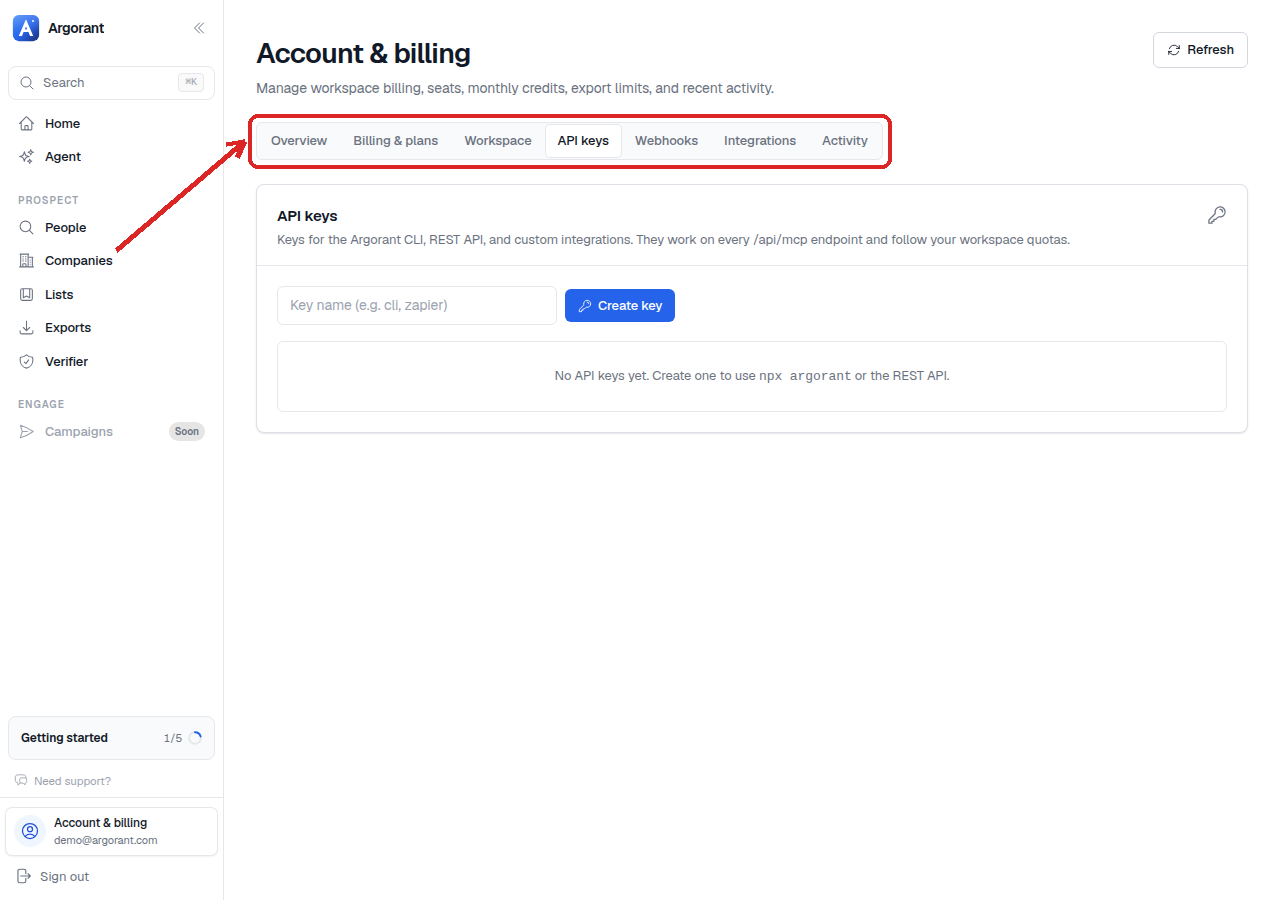Switch to the Webhooks tab
1280x900 pixels.
click(666, 141)
